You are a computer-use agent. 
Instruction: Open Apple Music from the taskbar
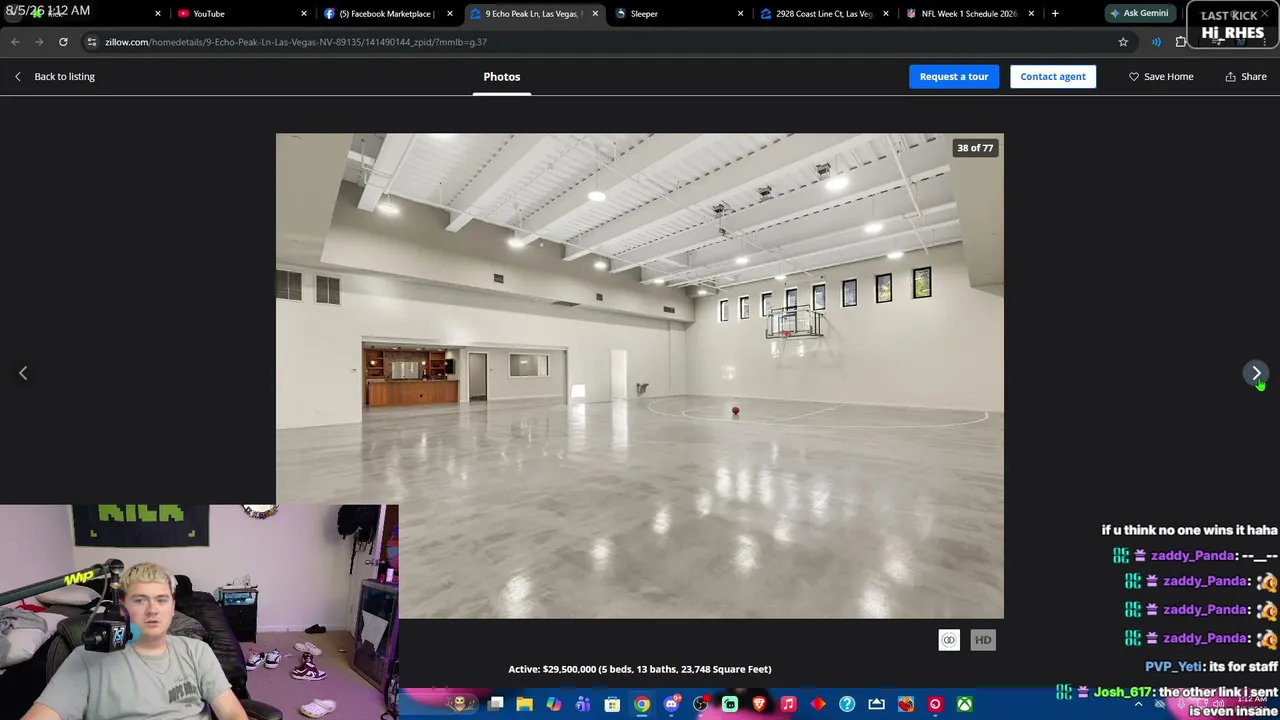pos(788,705)
